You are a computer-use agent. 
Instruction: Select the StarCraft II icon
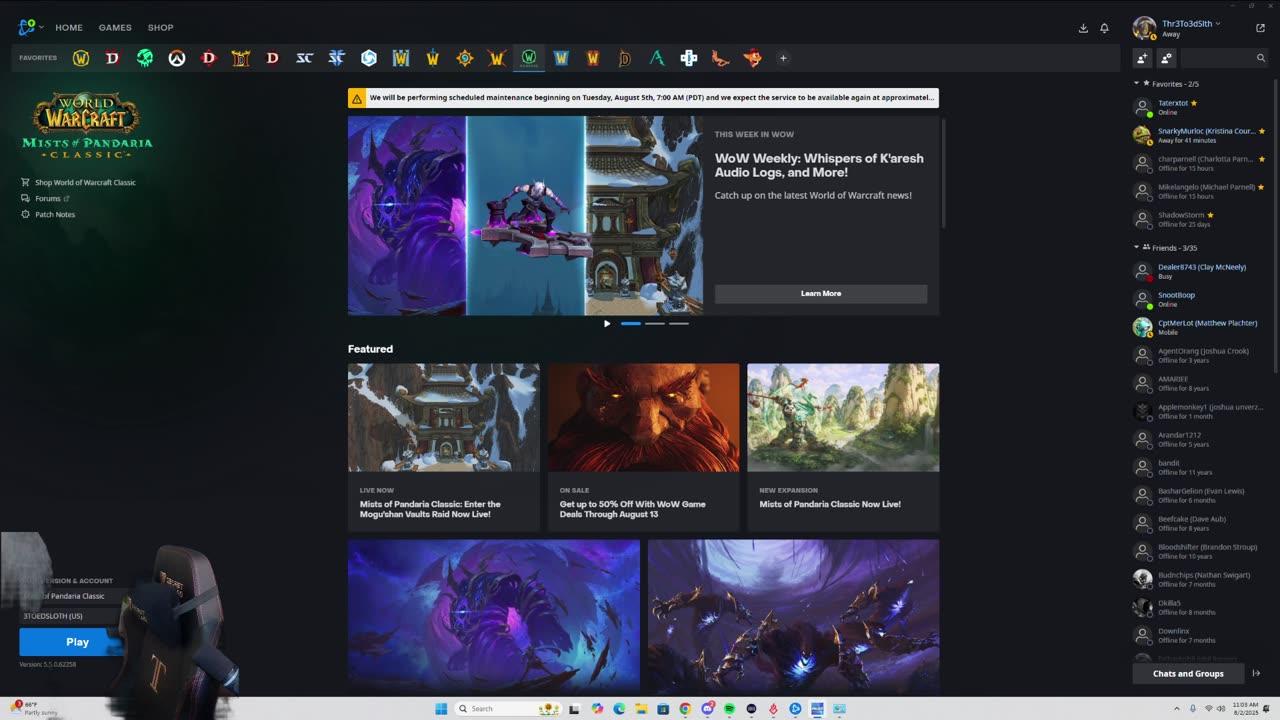(337, 58)
